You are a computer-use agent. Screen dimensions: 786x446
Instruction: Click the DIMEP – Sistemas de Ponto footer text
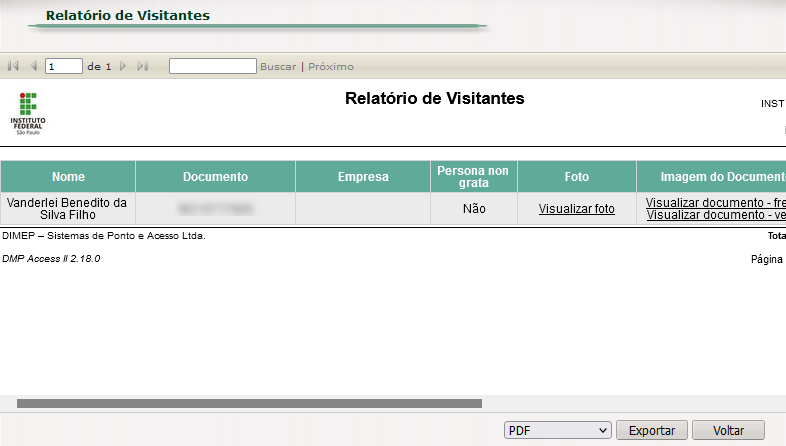104,236
